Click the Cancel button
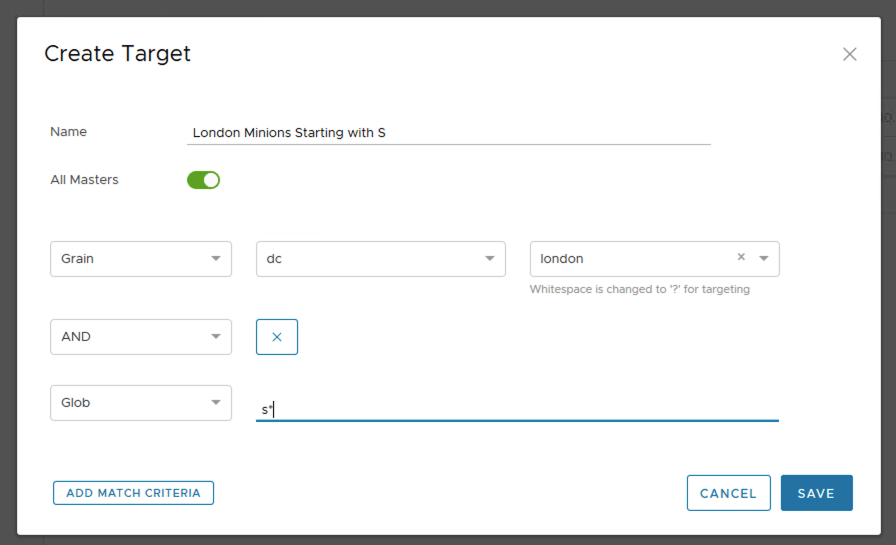896x545 pixels. 728,493
